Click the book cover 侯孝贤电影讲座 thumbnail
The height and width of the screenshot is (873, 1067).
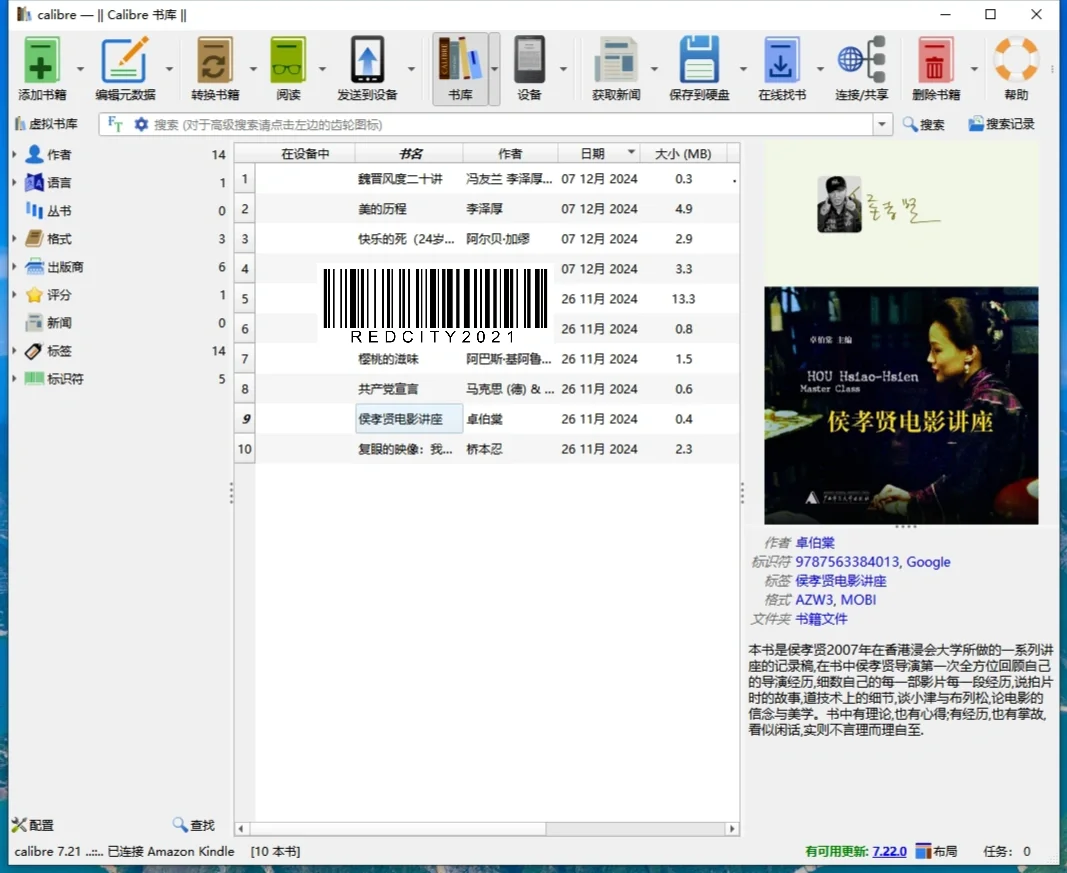tap(901, 406)
